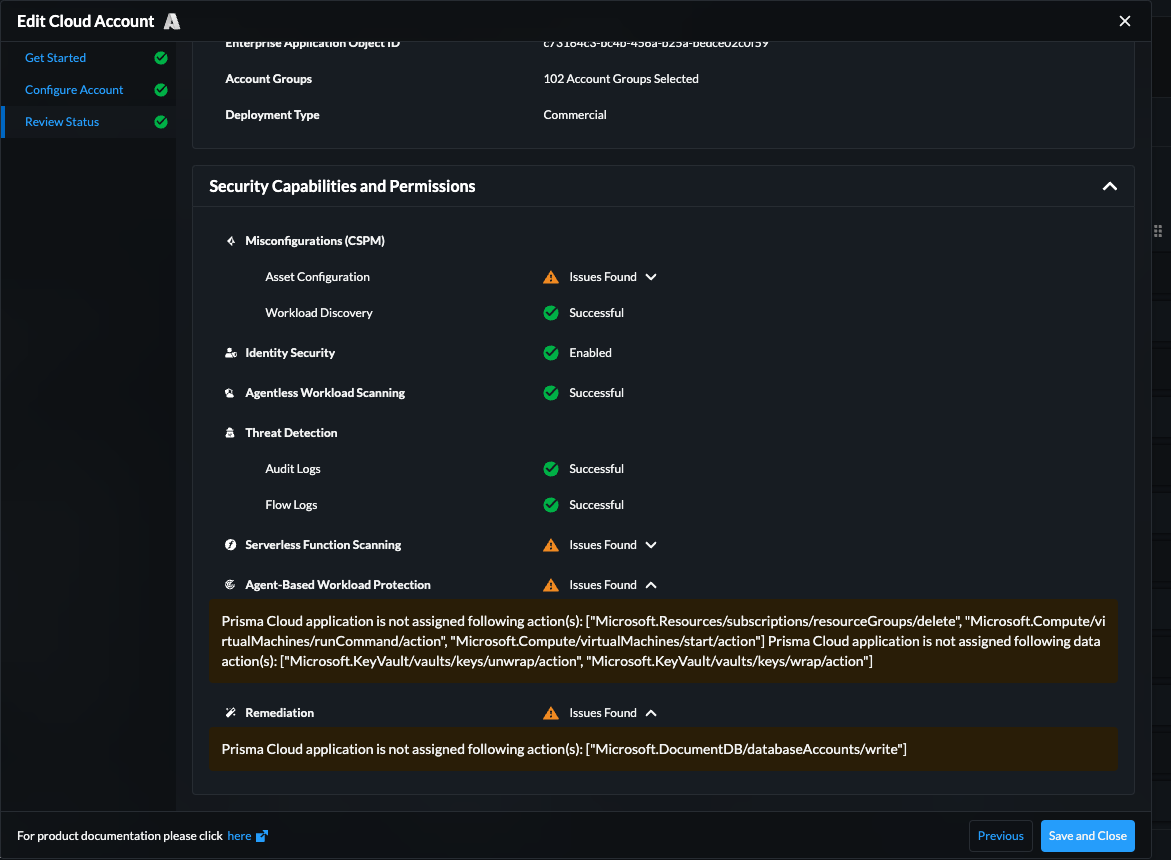The image size is (1171, 860).
Task: Click the Remediation wrench icon
Action: coord(231,712)
